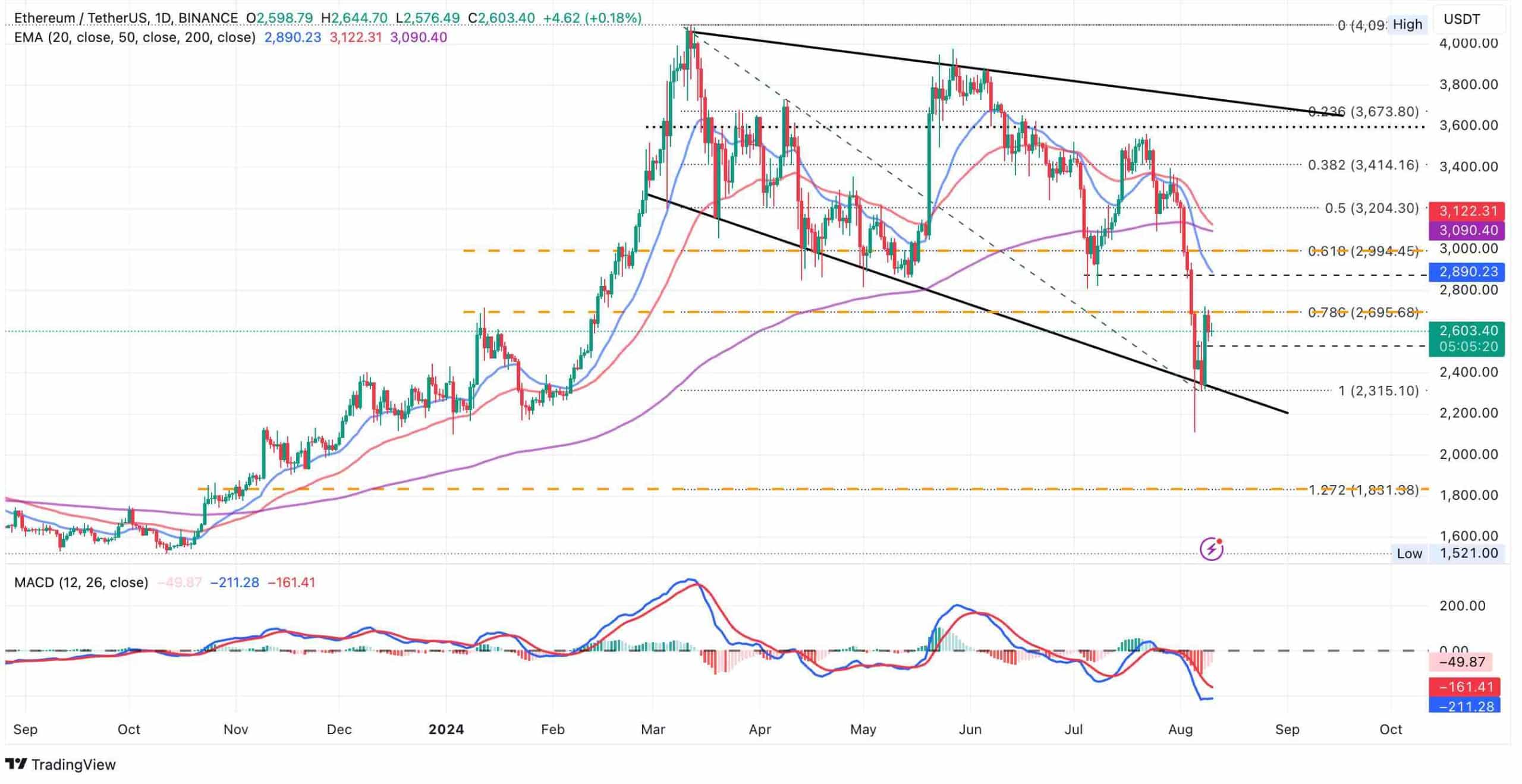Click the 200.00 MACD axis label
This screenshot has height=784, width=1522.
[1462, 606]
